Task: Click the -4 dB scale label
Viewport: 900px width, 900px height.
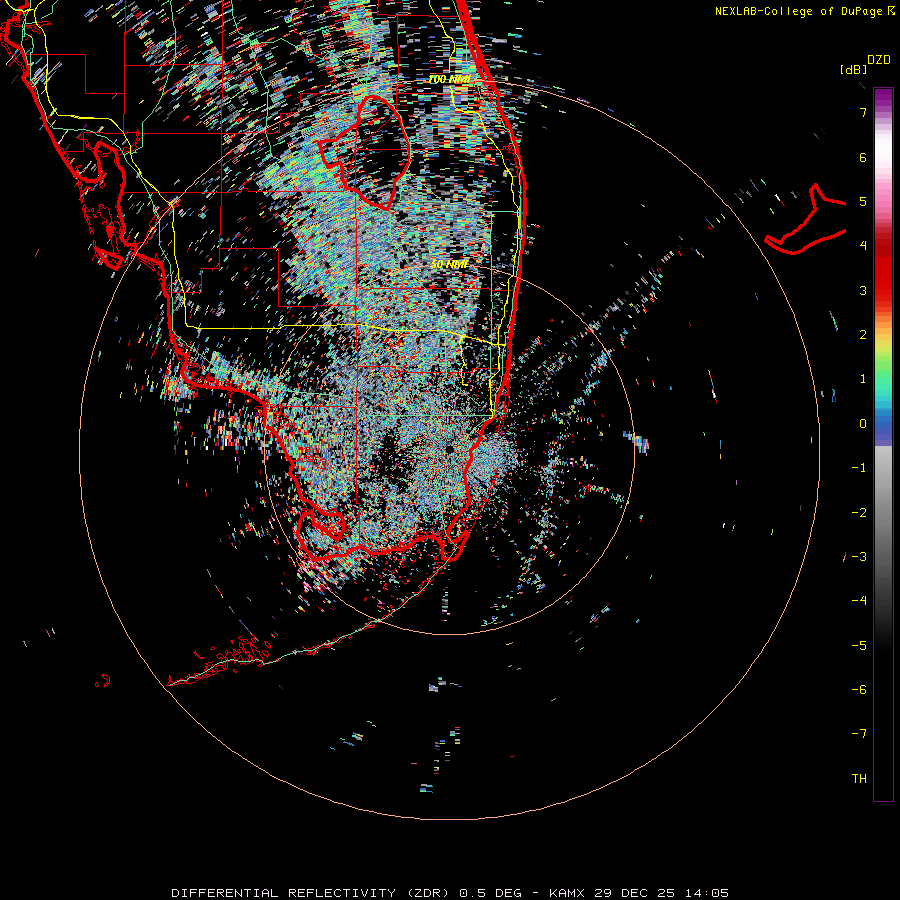Action: (x=859, y=600)
